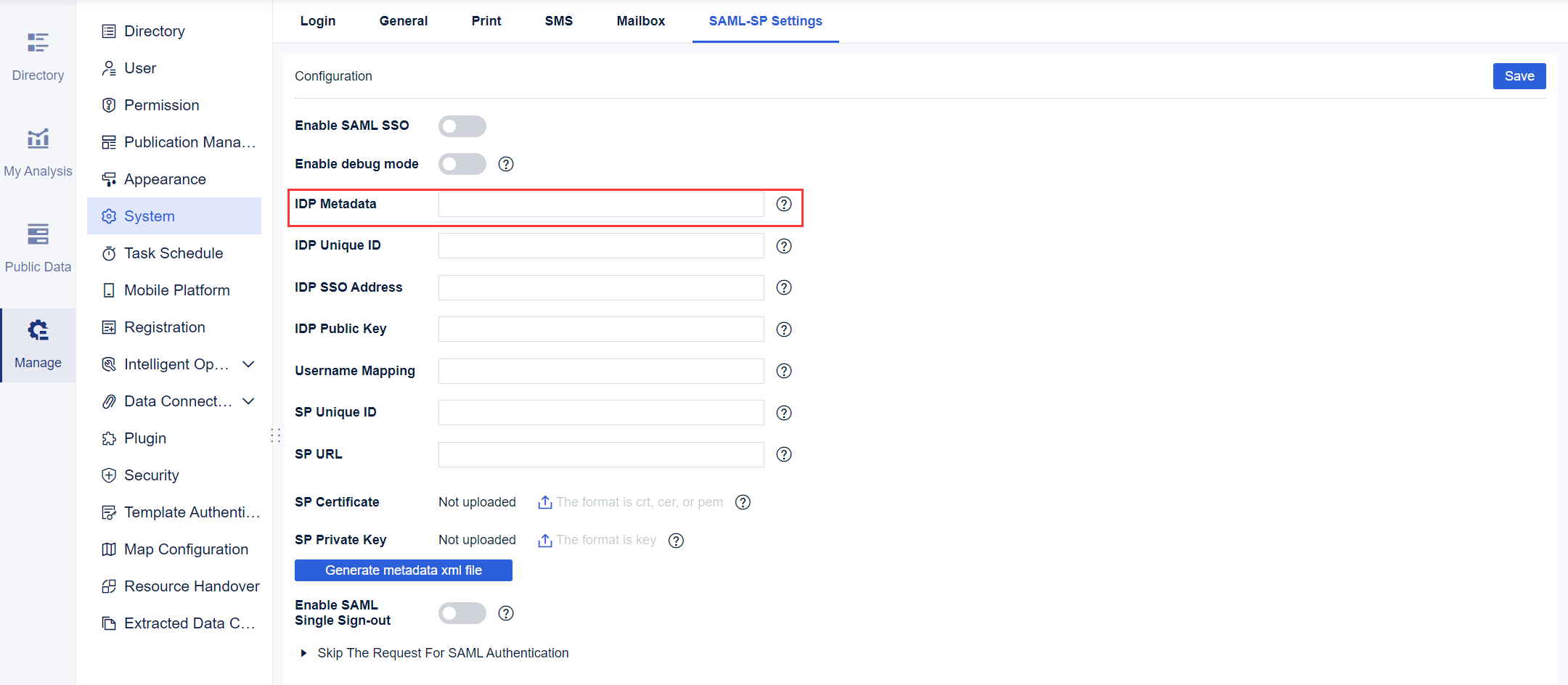Expand the Data Connect section

click(x=248, y=401)
